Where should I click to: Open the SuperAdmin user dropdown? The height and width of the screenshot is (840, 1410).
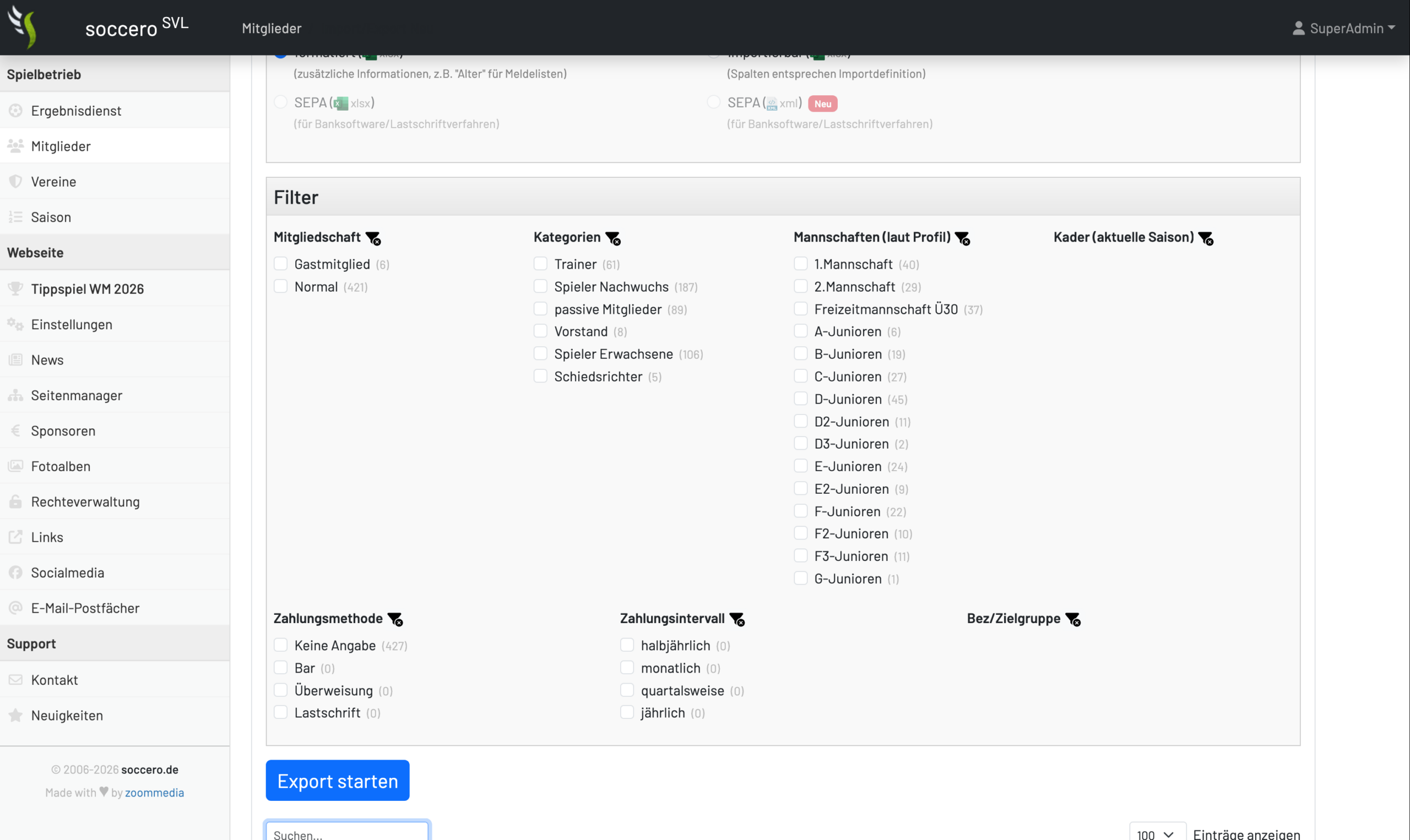[x=1344, y=28]
